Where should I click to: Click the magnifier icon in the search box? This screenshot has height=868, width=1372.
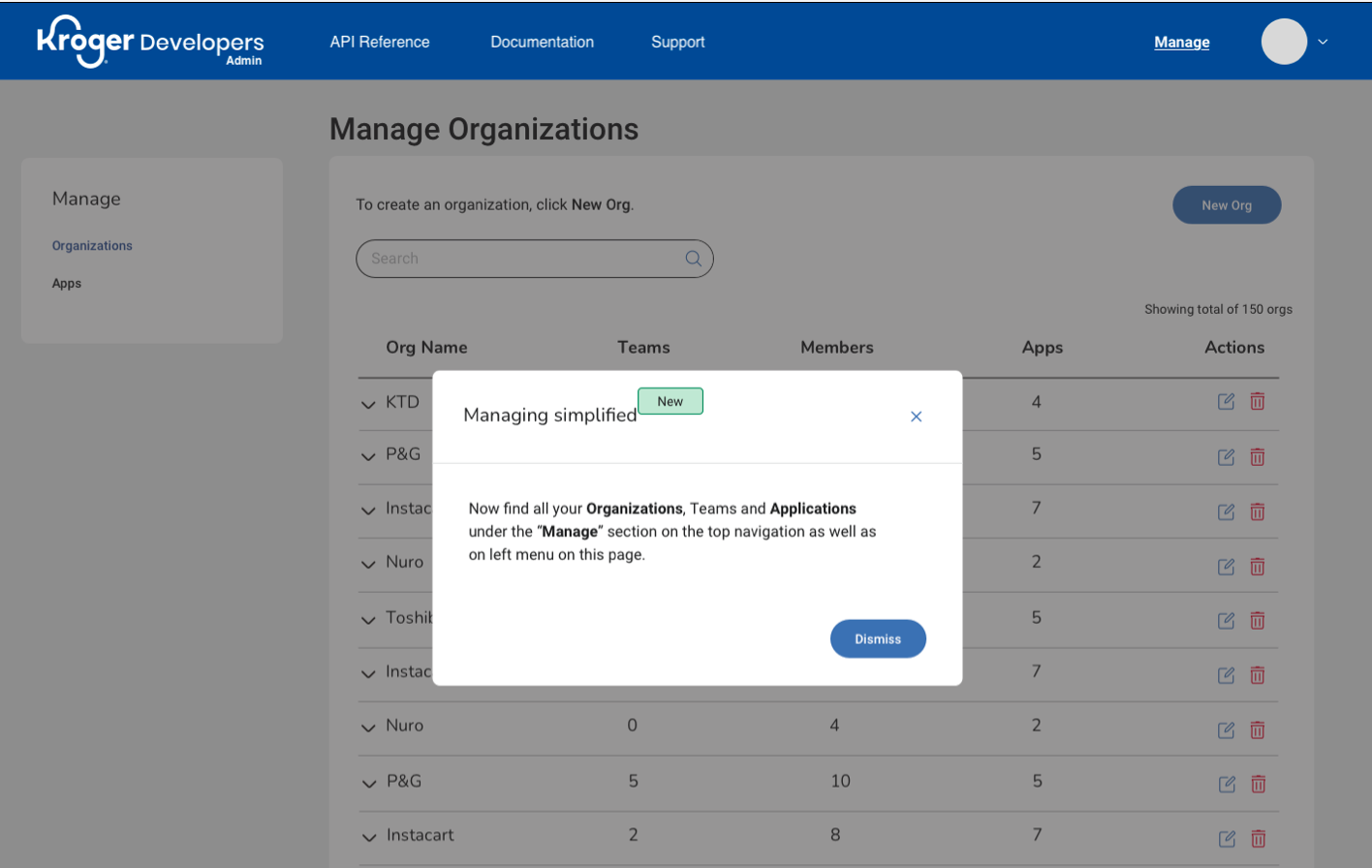(694, 259)
